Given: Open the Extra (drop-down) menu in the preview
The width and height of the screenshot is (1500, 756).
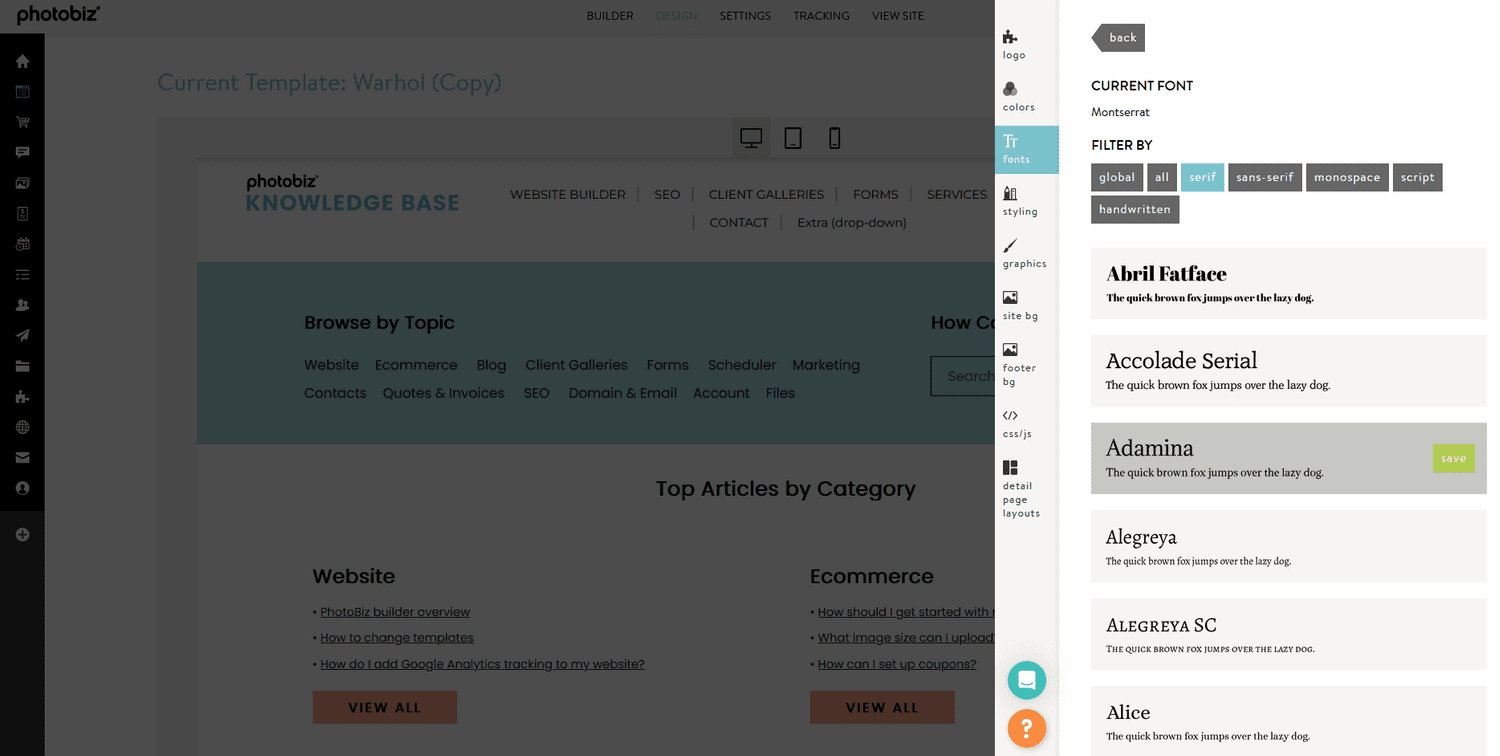Looking at the screenshot, I should [851, 222].
